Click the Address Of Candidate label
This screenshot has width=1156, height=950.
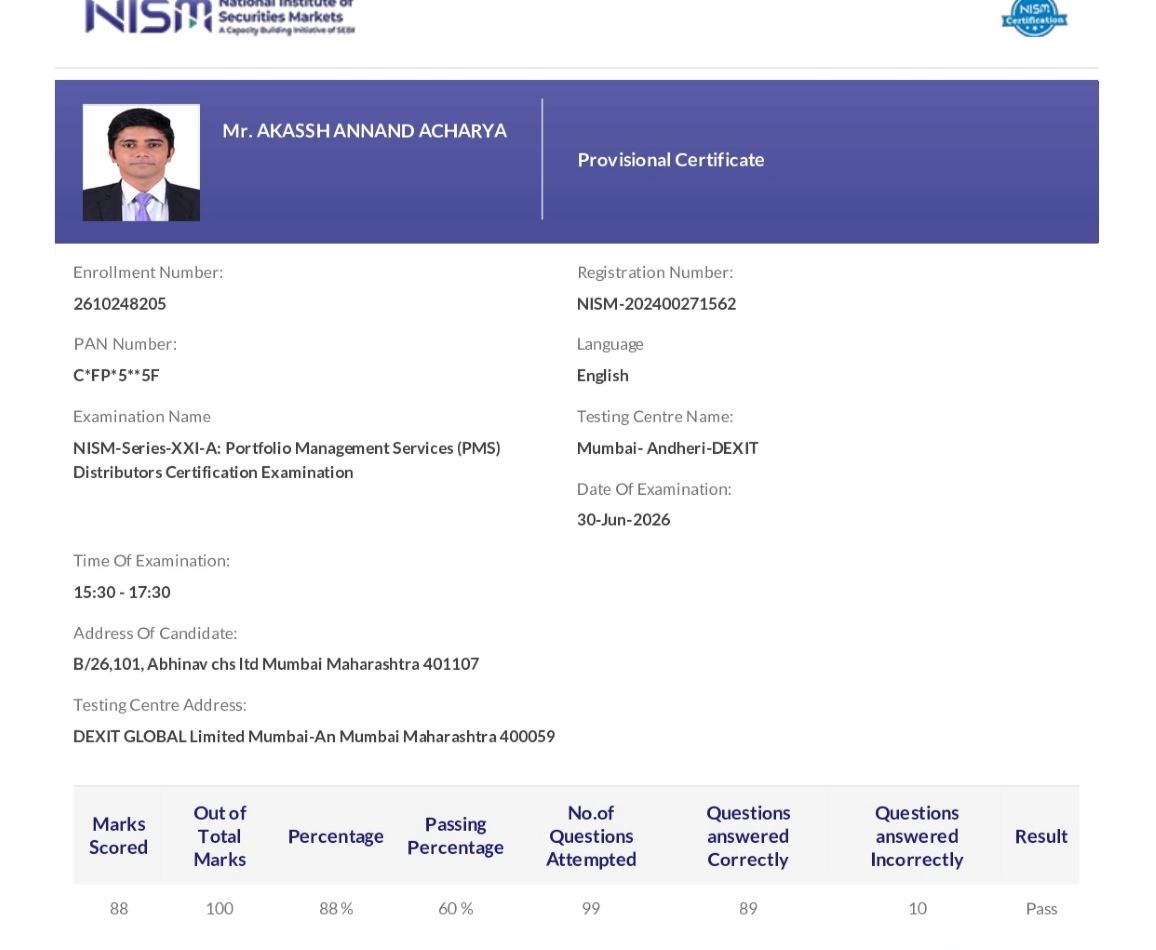pos(155,633)
